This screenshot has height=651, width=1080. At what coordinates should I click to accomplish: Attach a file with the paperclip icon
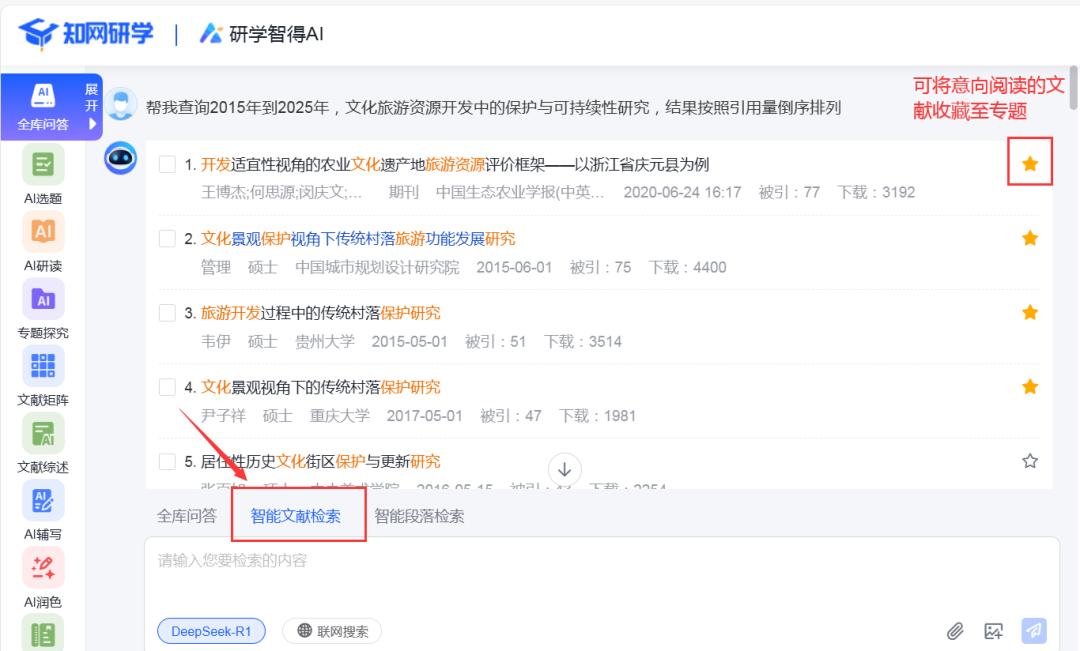[955, 630]
